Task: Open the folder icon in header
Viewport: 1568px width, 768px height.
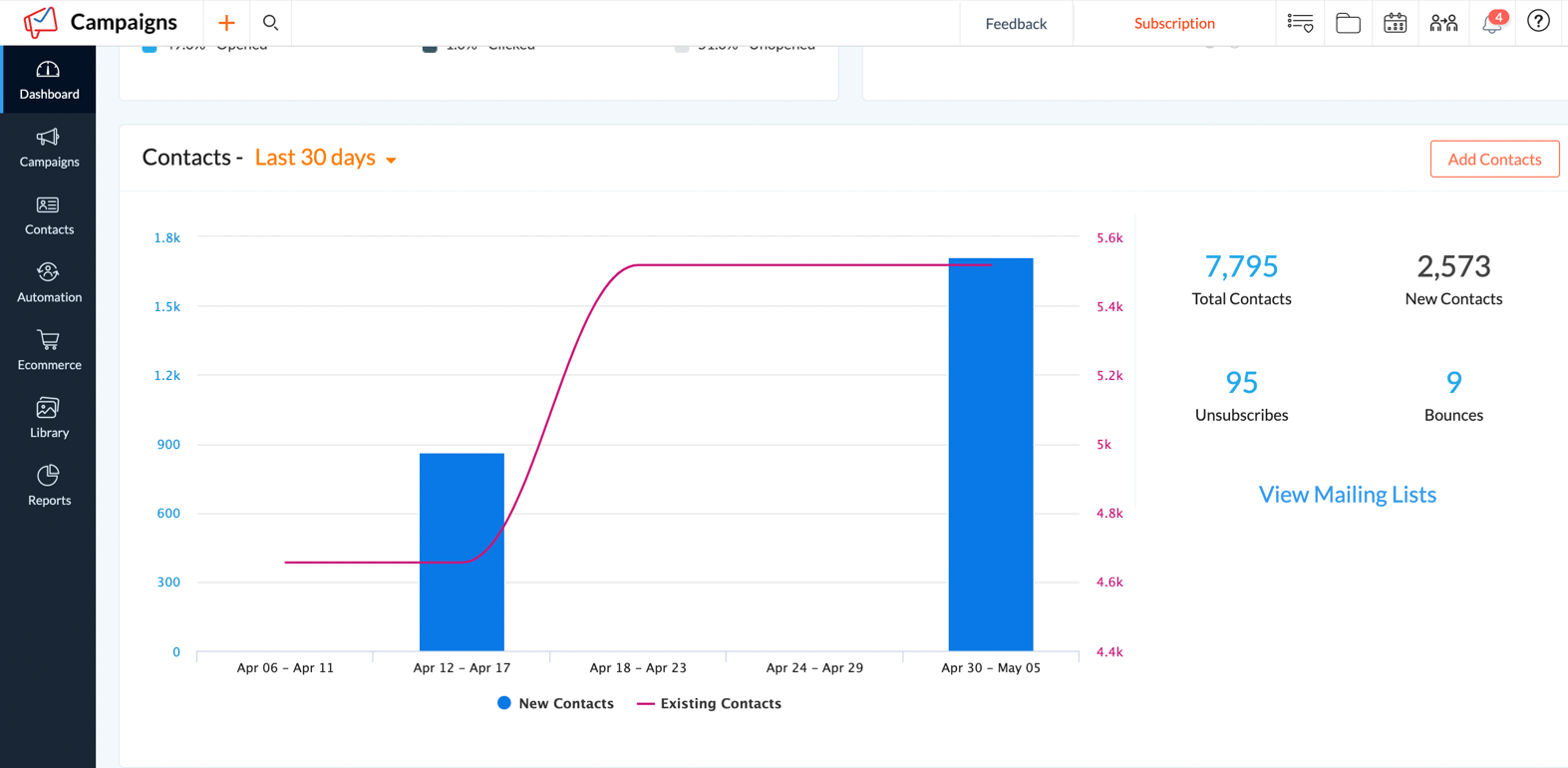Action: [1348, 23]
